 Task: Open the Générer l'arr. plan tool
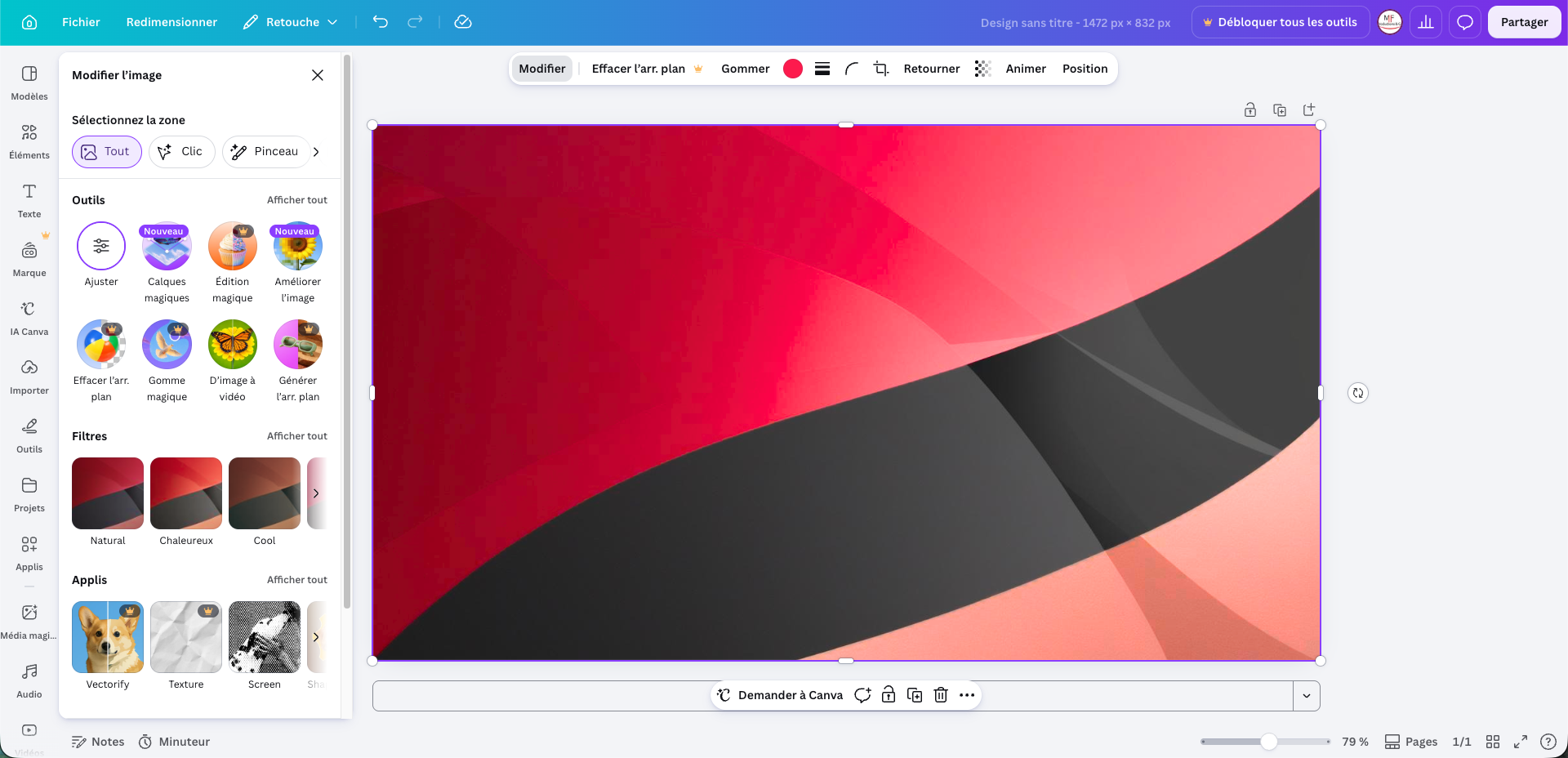tap(298, 362)
